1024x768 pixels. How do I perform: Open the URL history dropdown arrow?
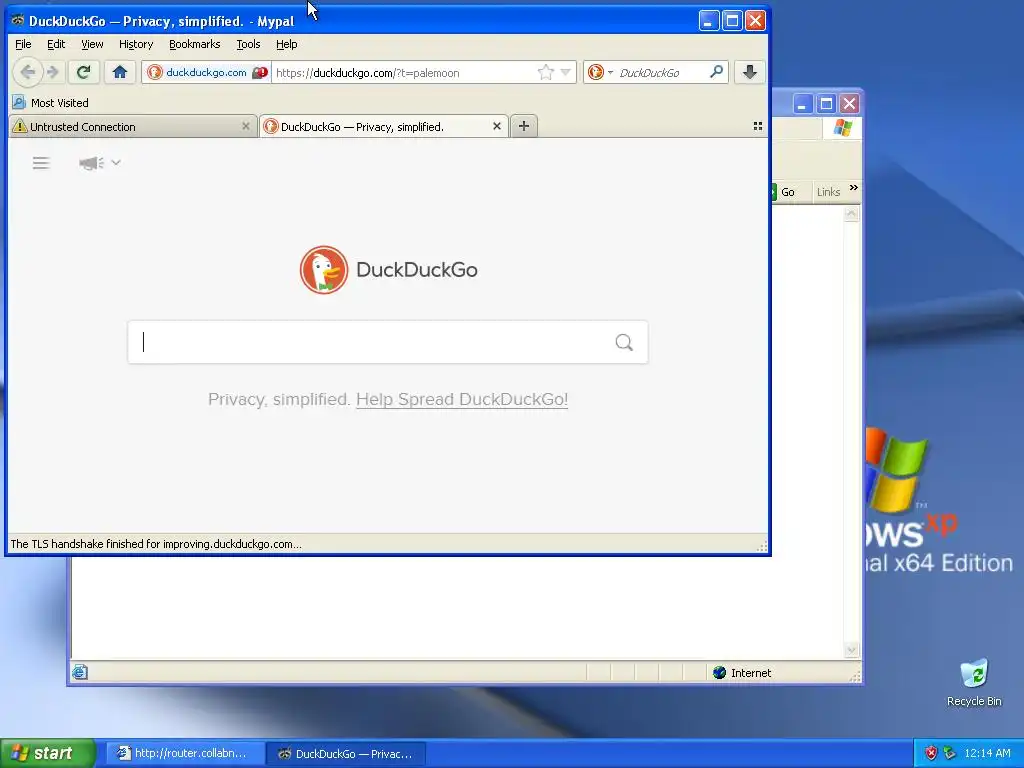pos(566,72)
